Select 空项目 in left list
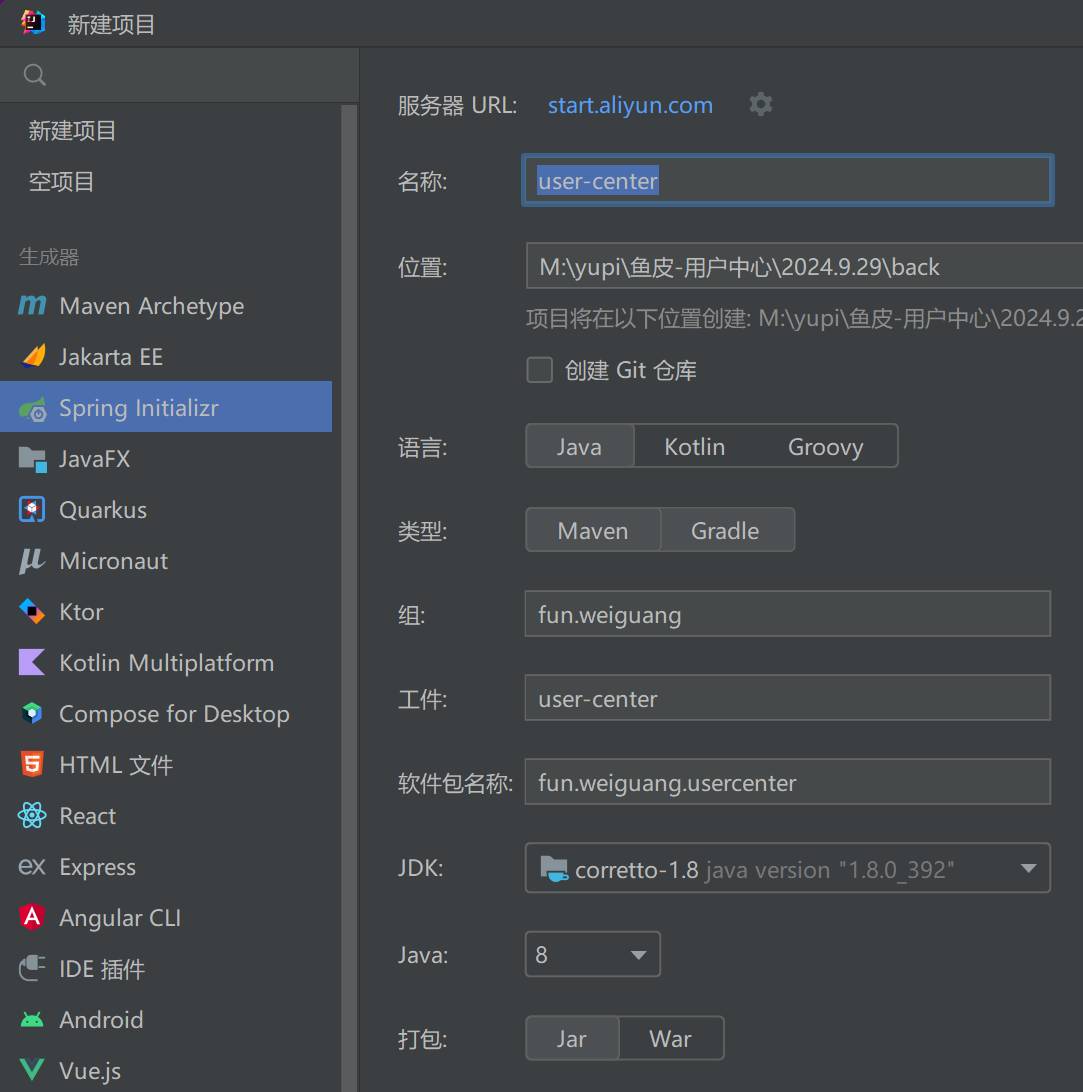 [x=61, y=182]
